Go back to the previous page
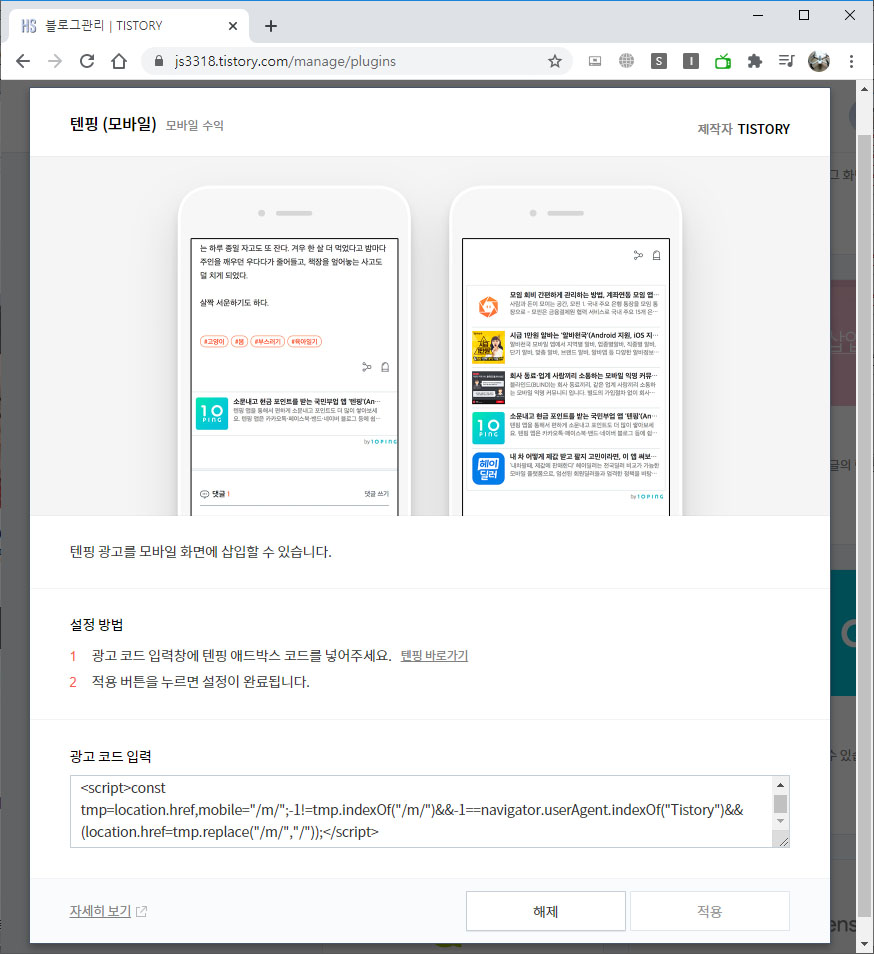Image resolution: width=874 pixels, height=954 pixels. pos(23,61)
